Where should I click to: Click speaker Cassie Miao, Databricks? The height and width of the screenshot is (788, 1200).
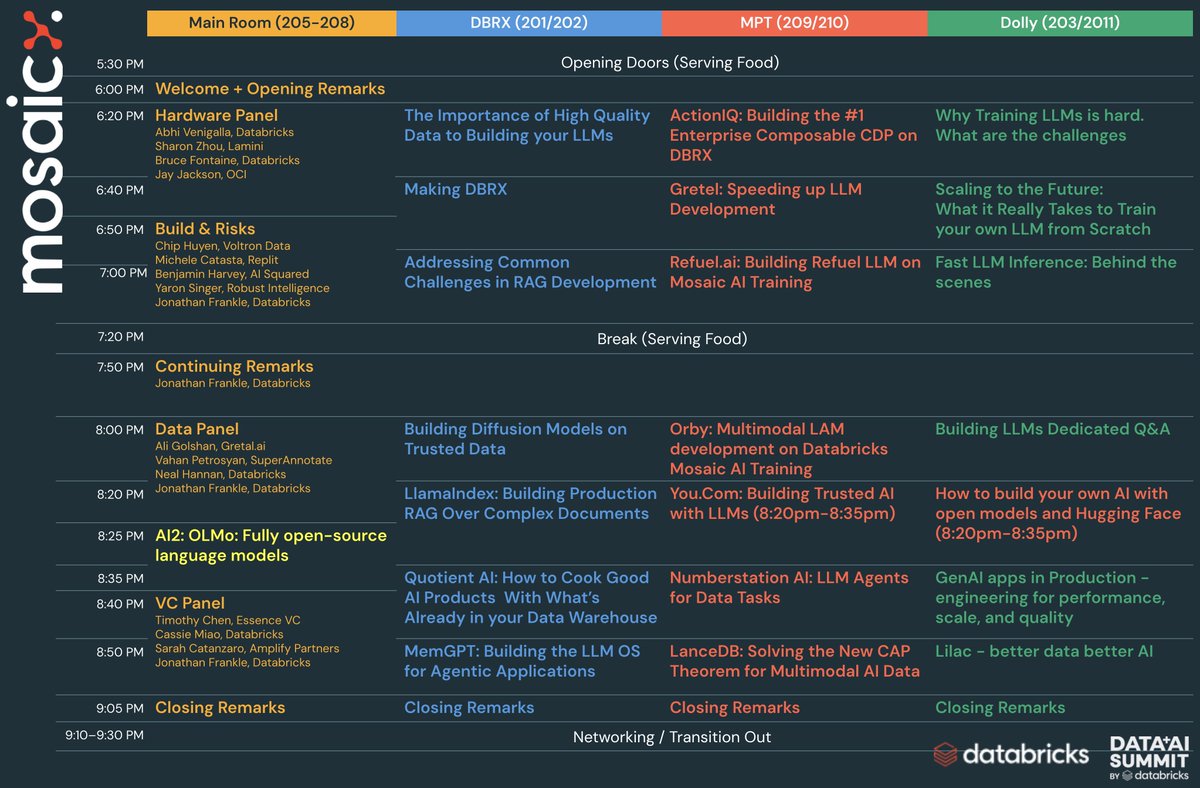(219, 634)
